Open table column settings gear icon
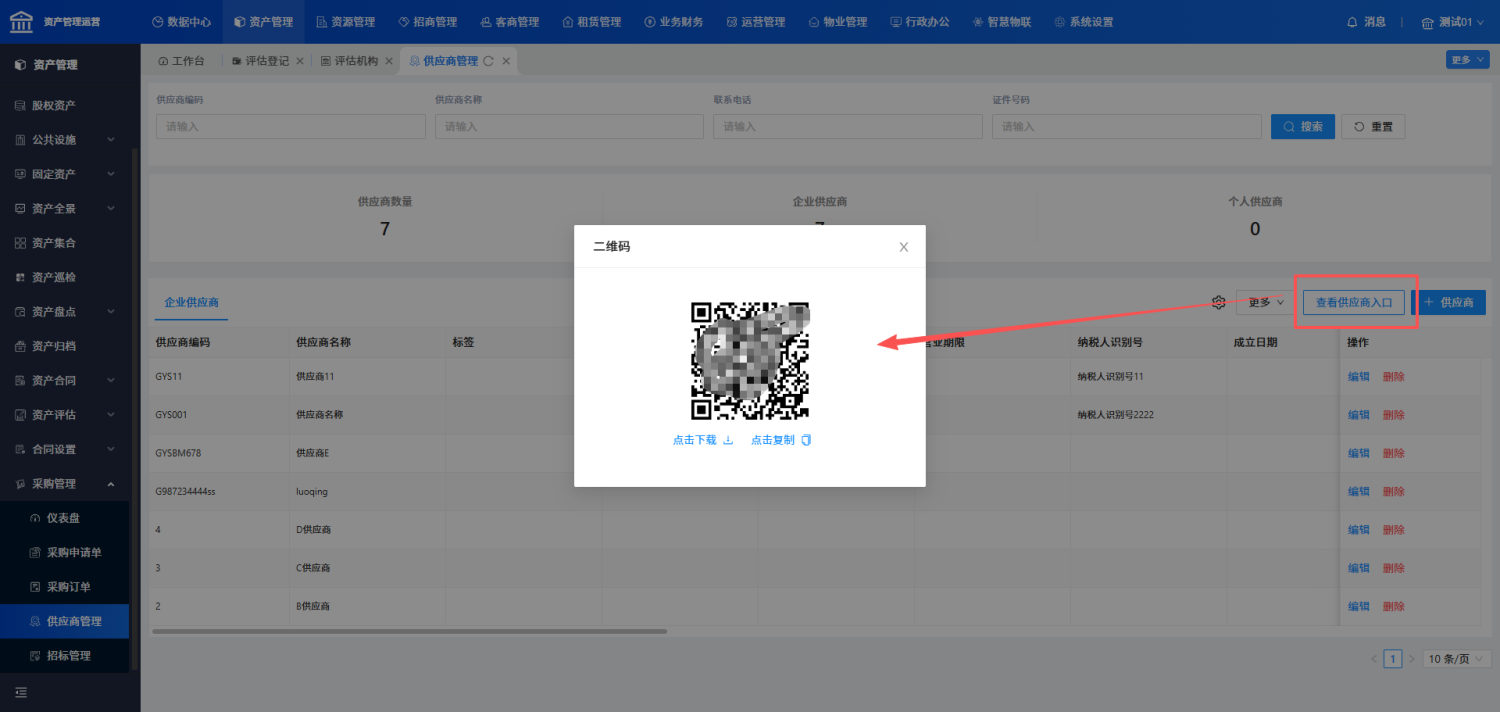The width and height of the screenshot is (1500, 712). pos(1219,302)
